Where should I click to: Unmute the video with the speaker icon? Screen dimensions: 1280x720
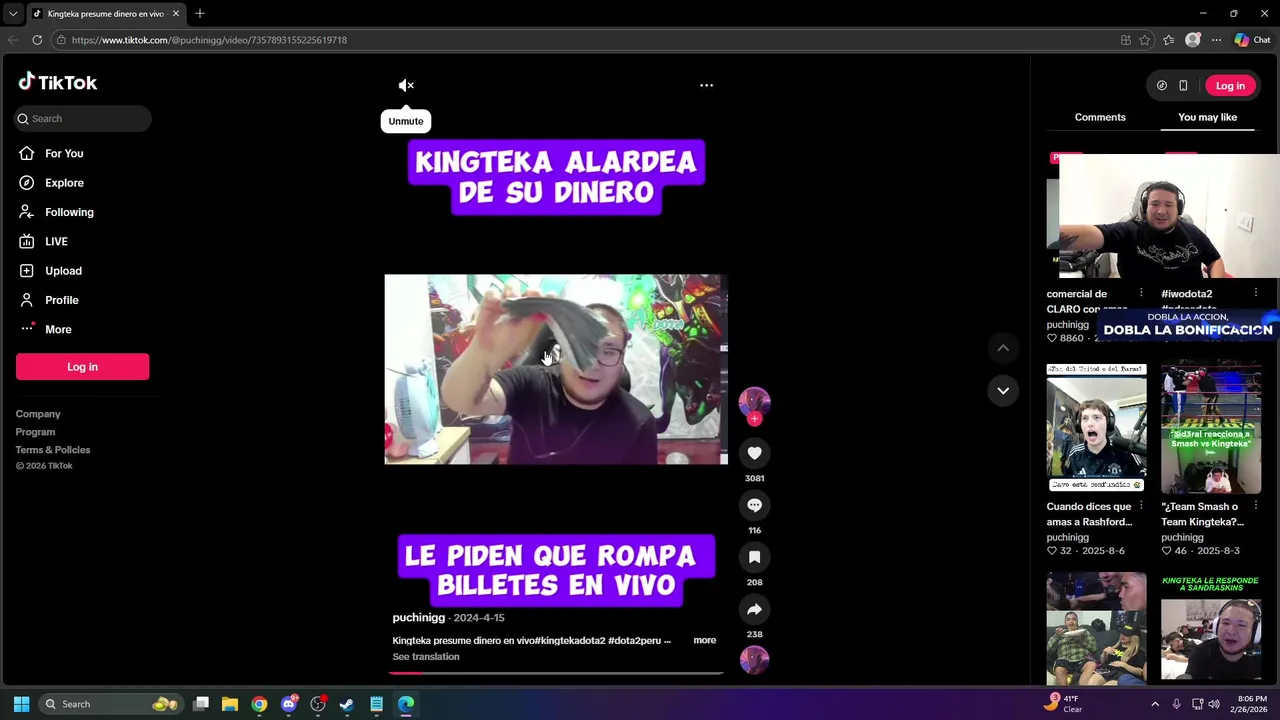coord(406,85)
